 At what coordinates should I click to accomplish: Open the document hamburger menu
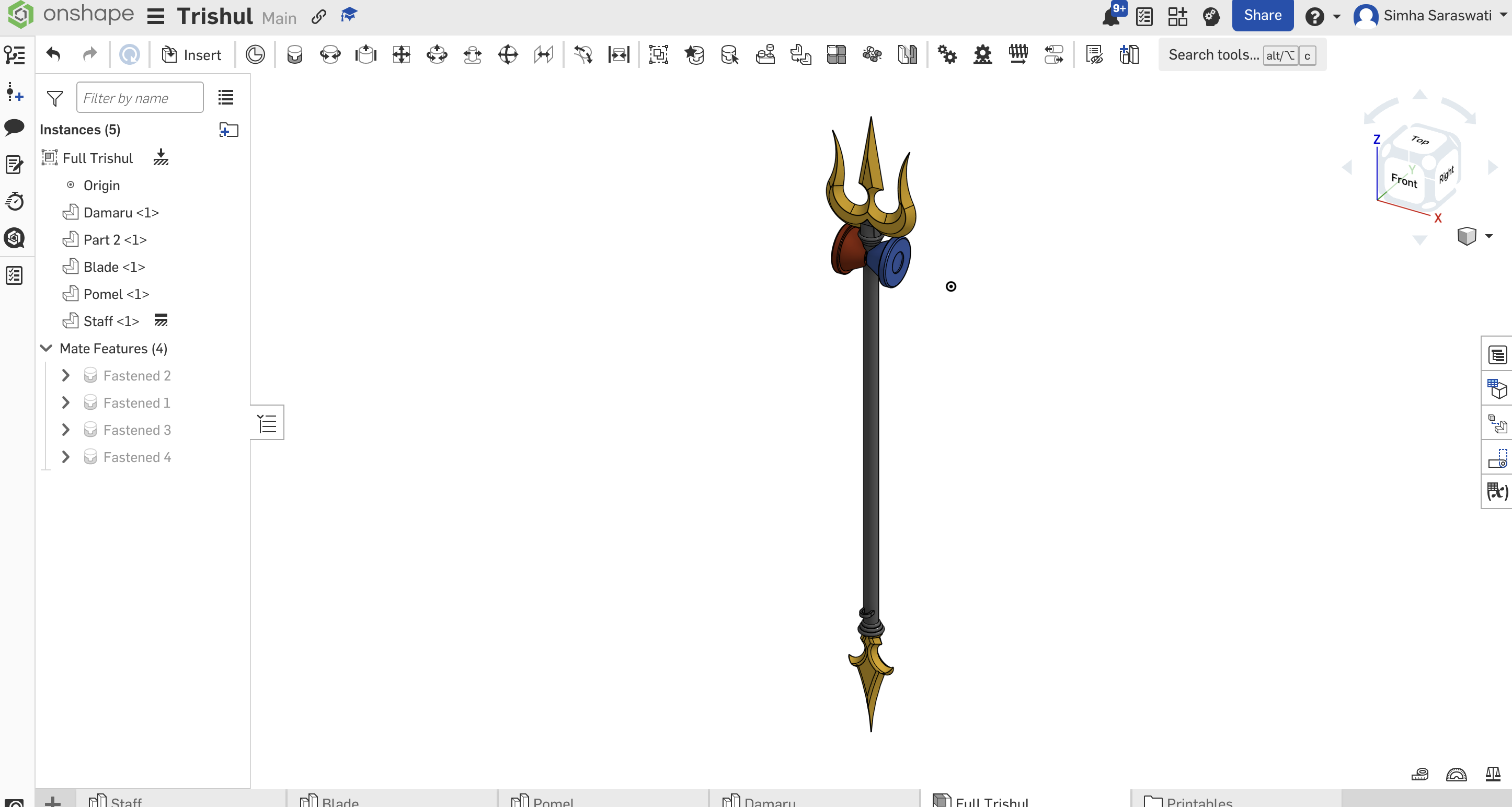click(156, 16)
